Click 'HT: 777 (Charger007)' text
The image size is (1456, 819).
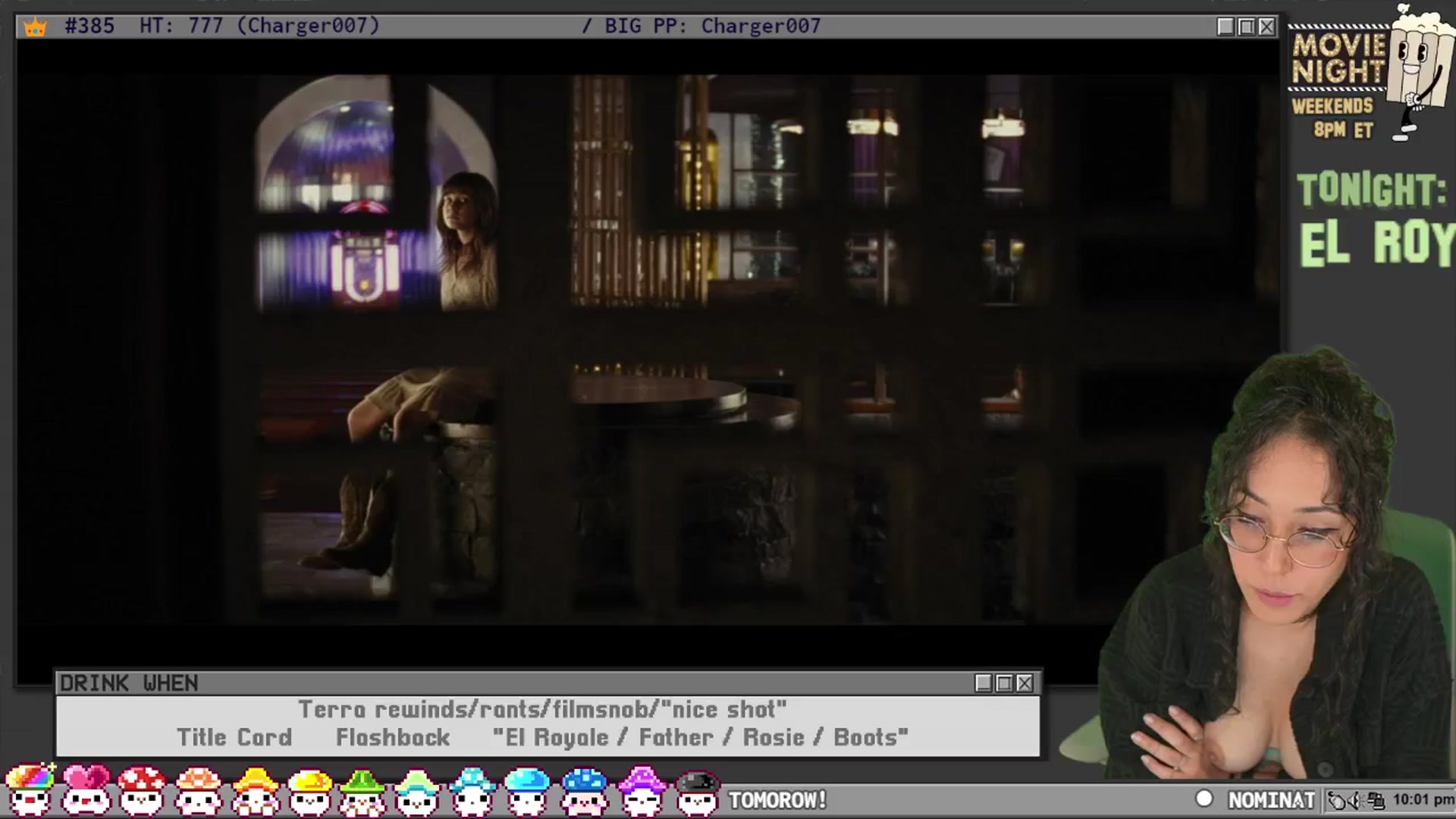(x=259, y=26)
